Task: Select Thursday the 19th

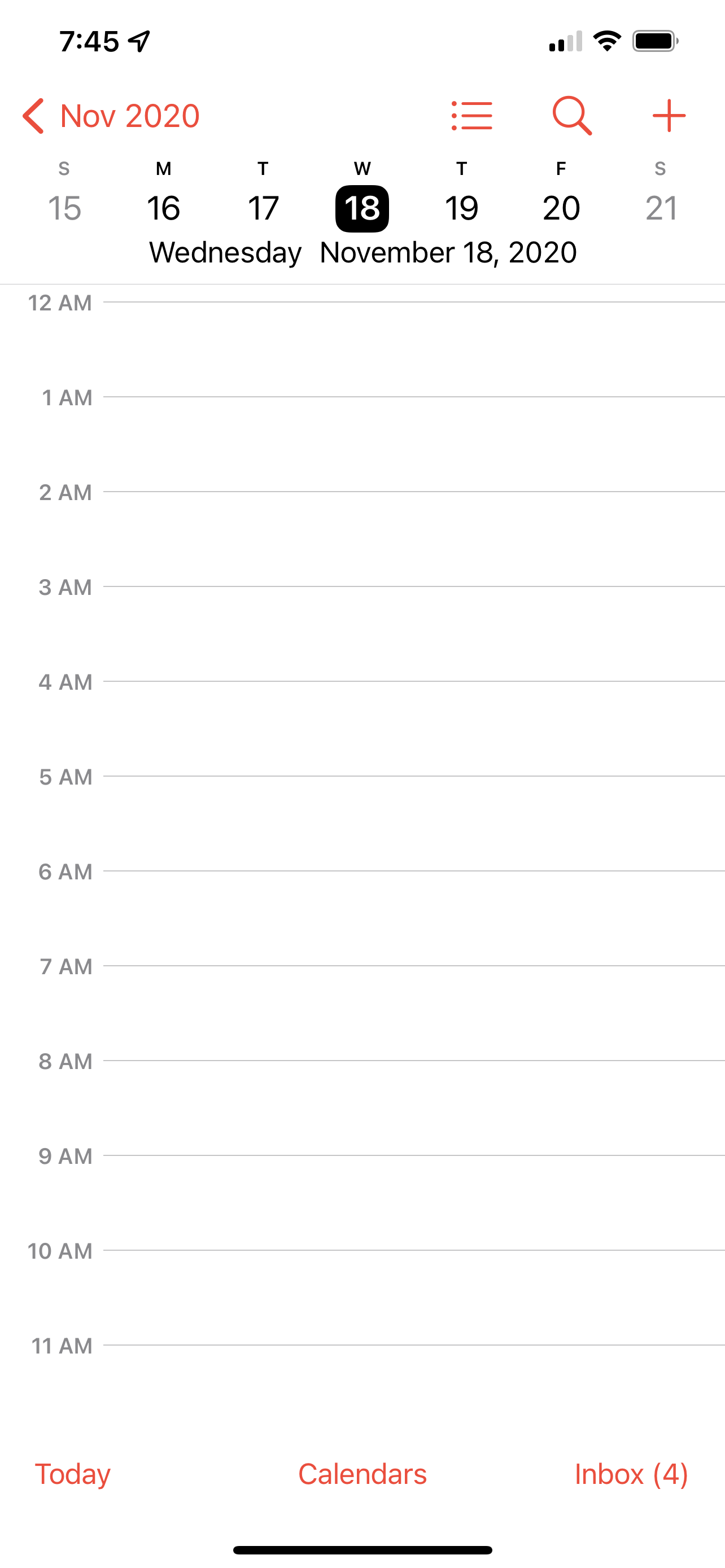Action: pyautogui.click(x=461, y=208)
